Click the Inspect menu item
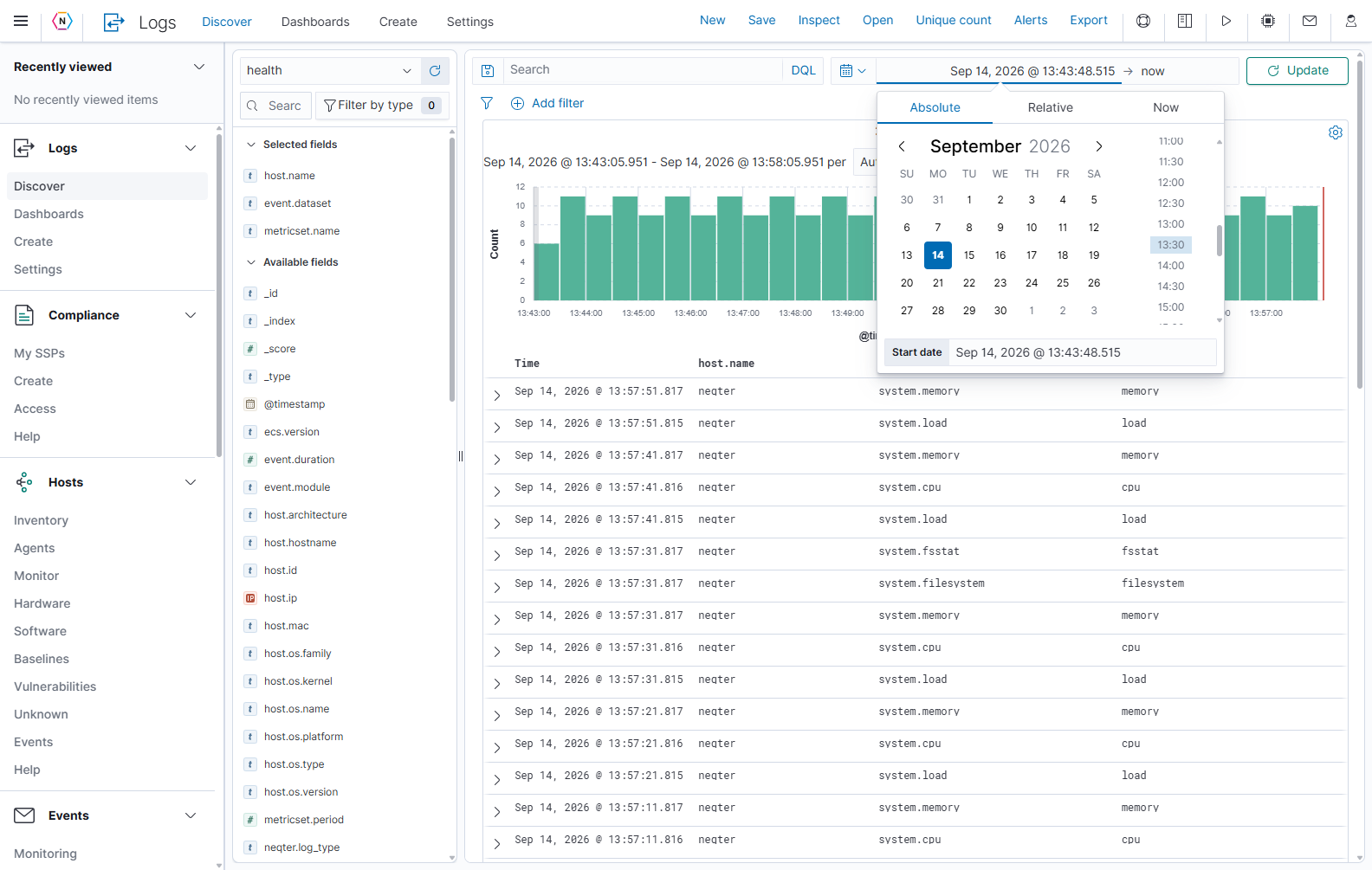1372x870 pixels. point(819,20)
